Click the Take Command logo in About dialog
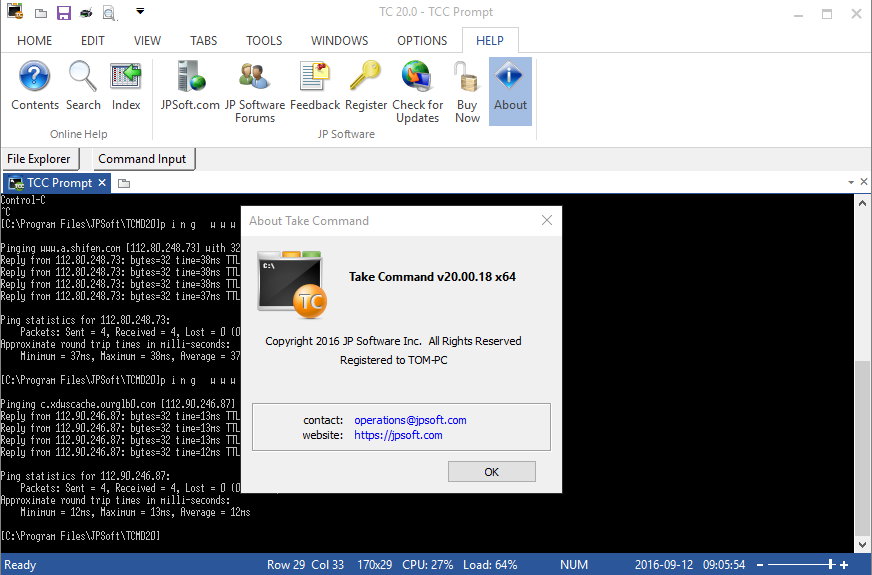Viewport: 872px width, 575px height. point(292,285)
